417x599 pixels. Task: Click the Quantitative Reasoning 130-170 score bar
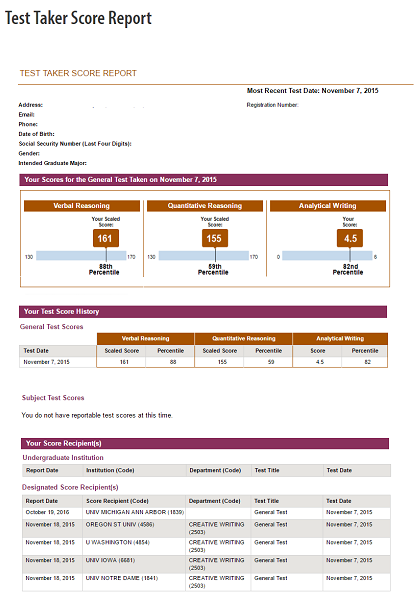coord(204,256)
